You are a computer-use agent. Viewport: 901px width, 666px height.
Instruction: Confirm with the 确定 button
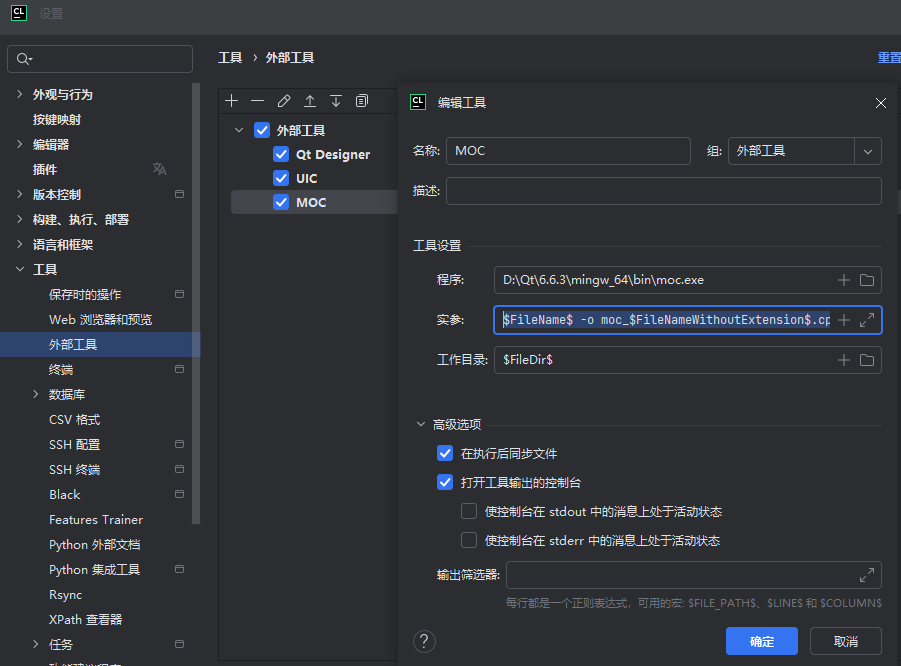(x=761, y=641)
